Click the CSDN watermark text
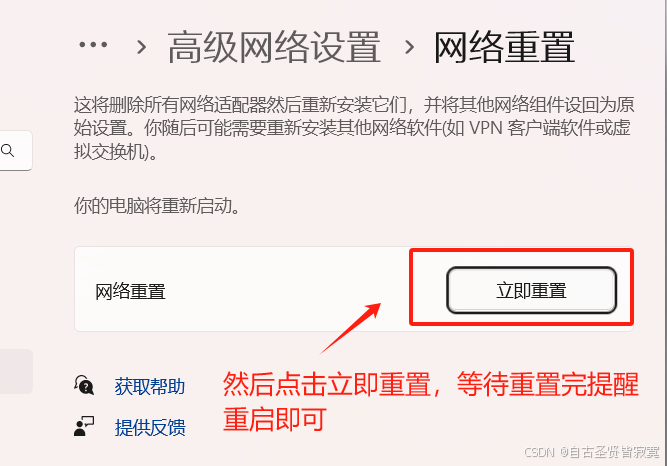This screenshot has width=667, height=466. tap(592, 452)
